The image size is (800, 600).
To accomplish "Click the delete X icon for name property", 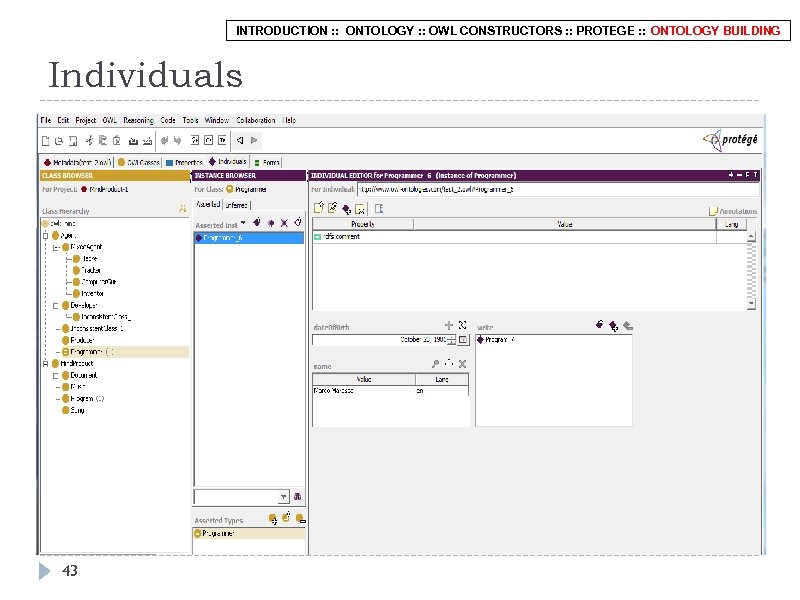I will (462, 364).
